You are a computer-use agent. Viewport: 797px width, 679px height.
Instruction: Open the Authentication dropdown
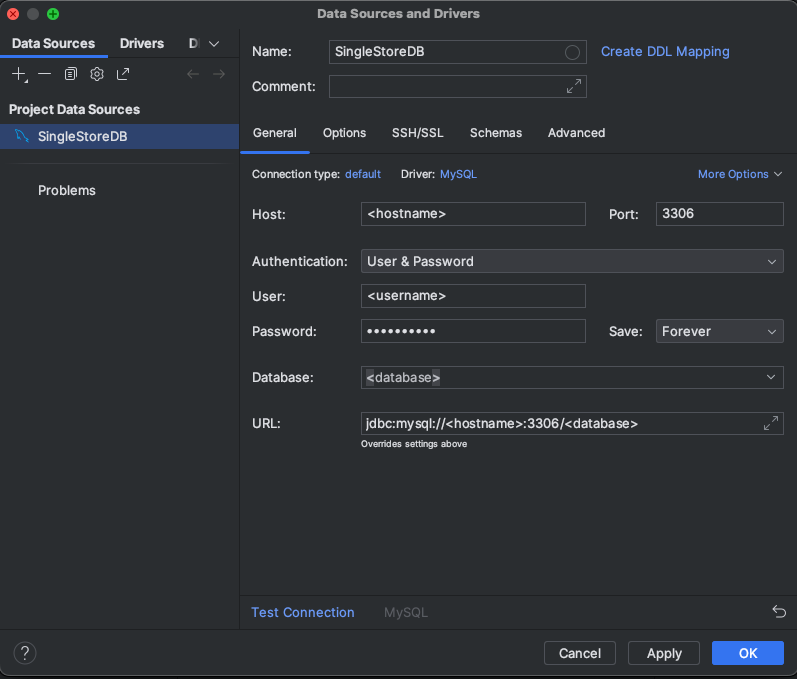tap(572, 261)
